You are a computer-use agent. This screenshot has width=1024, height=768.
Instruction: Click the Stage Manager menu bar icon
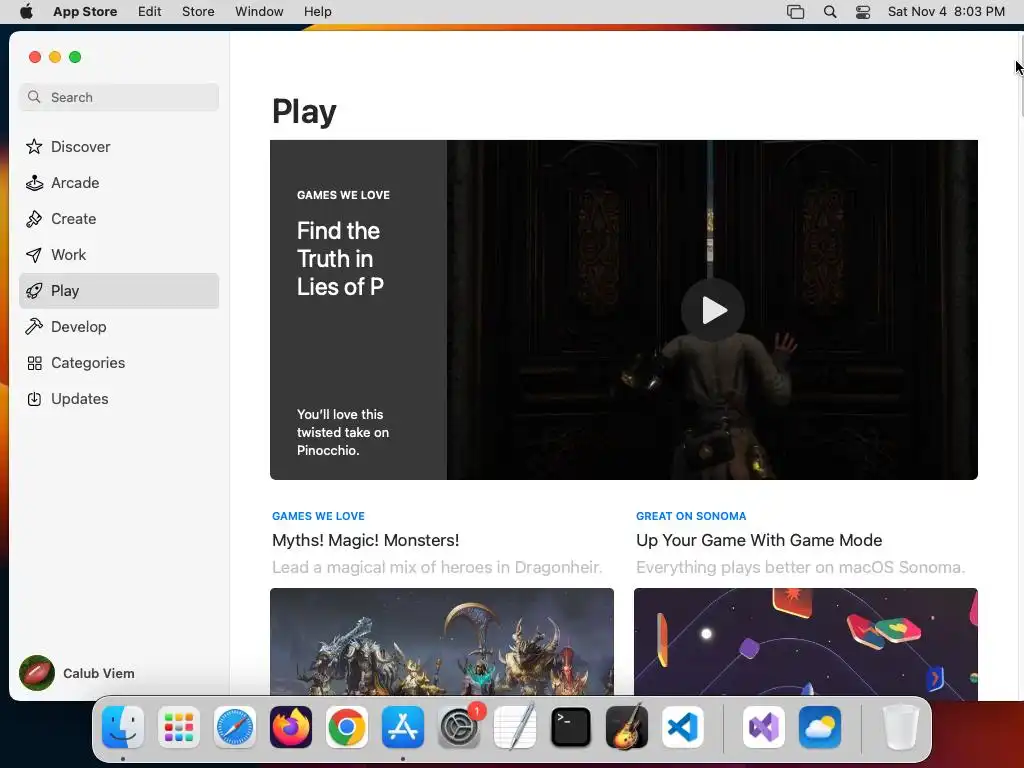[x=795, y=12]
